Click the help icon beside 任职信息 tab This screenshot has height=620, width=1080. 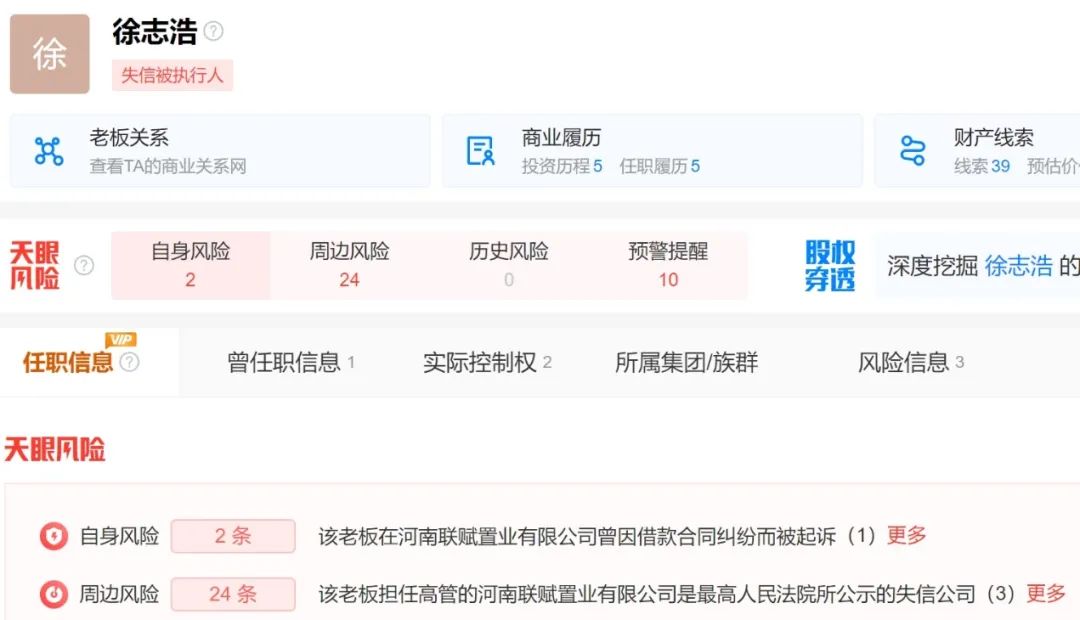[129, 362]
